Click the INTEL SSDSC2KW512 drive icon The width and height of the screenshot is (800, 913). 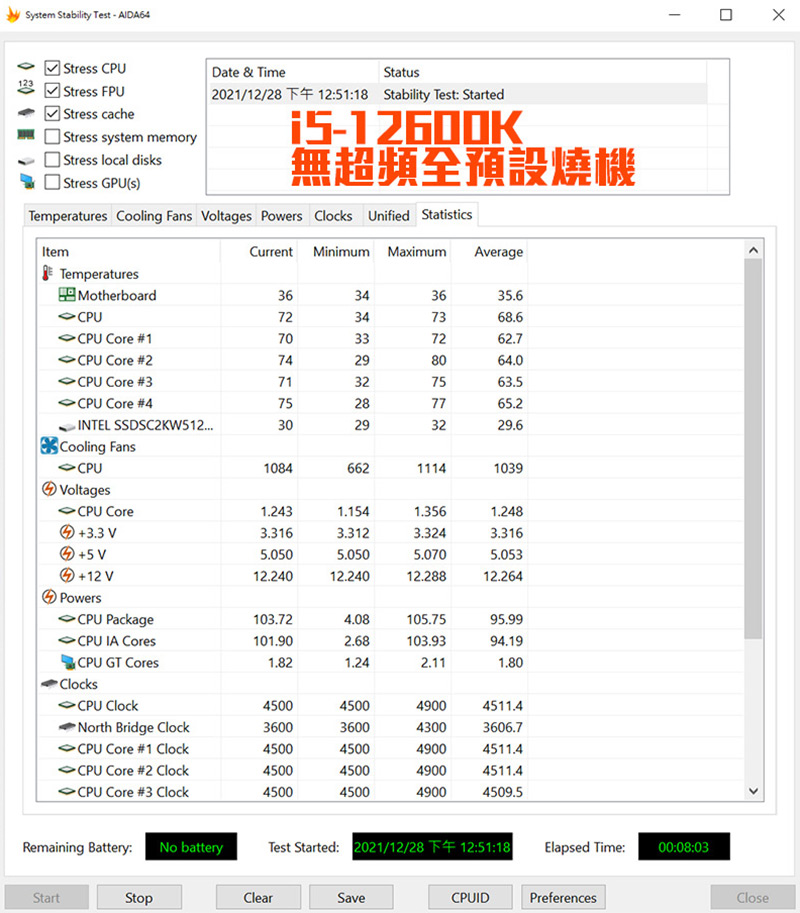coord(68,427)
